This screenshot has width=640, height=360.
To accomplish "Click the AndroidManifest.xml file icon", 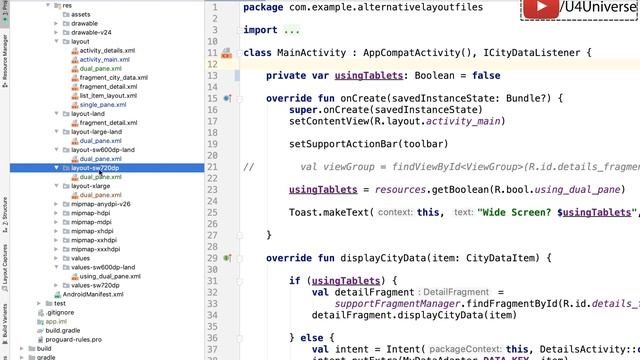I will click(58, 294).
